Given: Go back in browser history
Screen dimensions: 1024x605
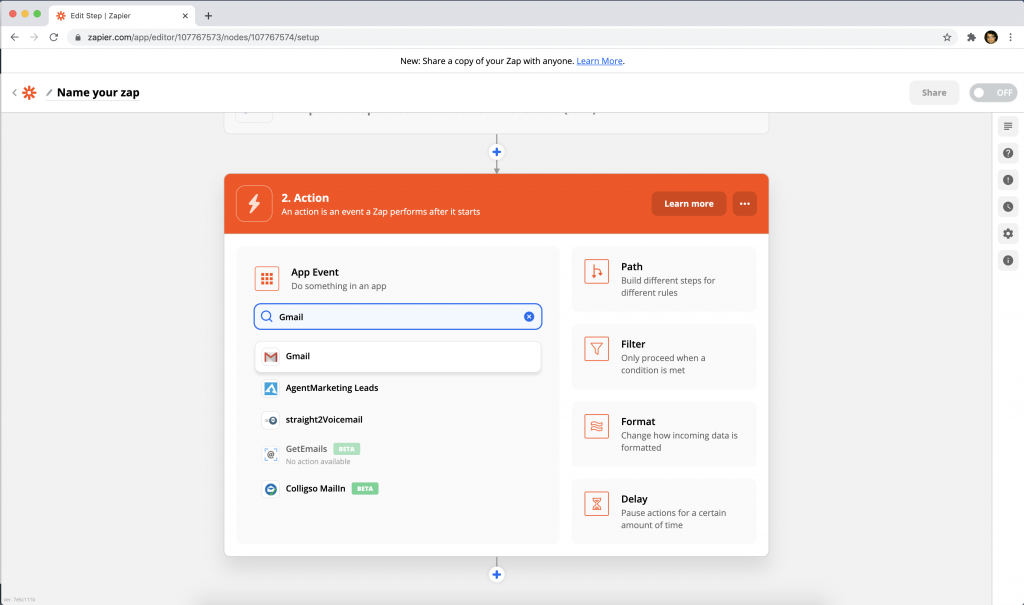Looking at the screenshot, I should click(14, 37).
